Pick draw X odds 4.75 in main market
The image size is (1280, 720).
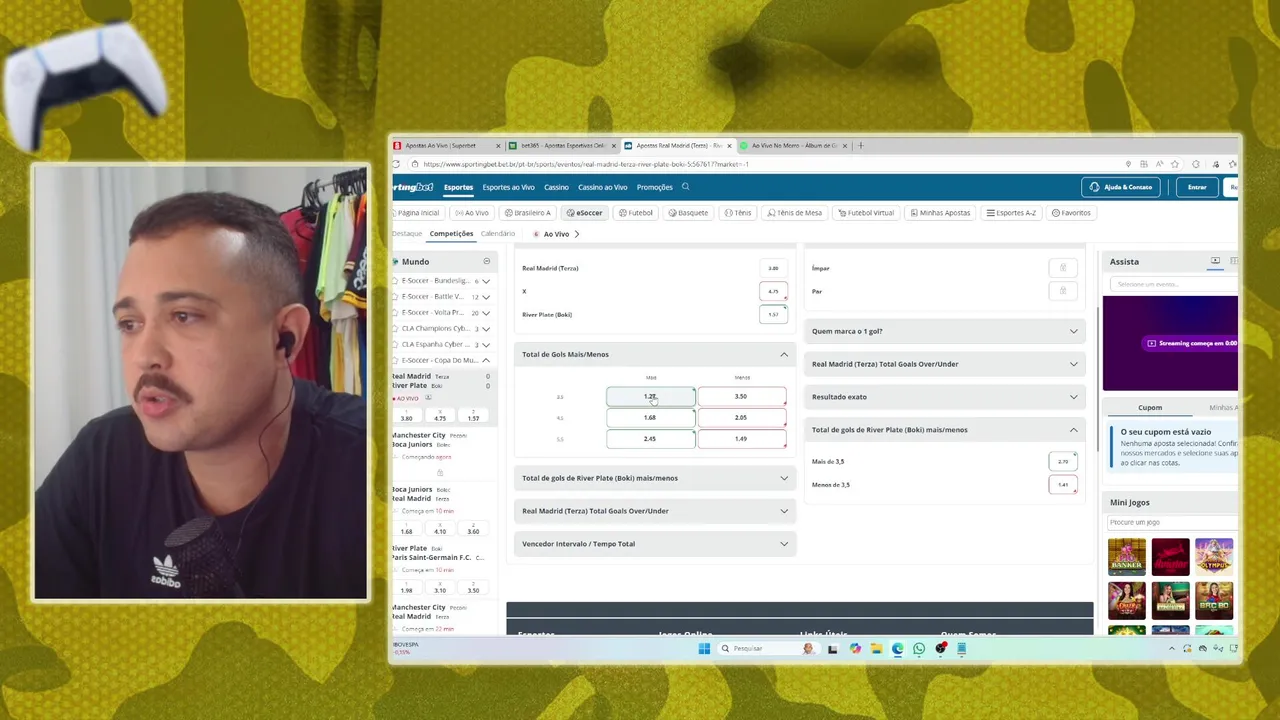point(773,292)
